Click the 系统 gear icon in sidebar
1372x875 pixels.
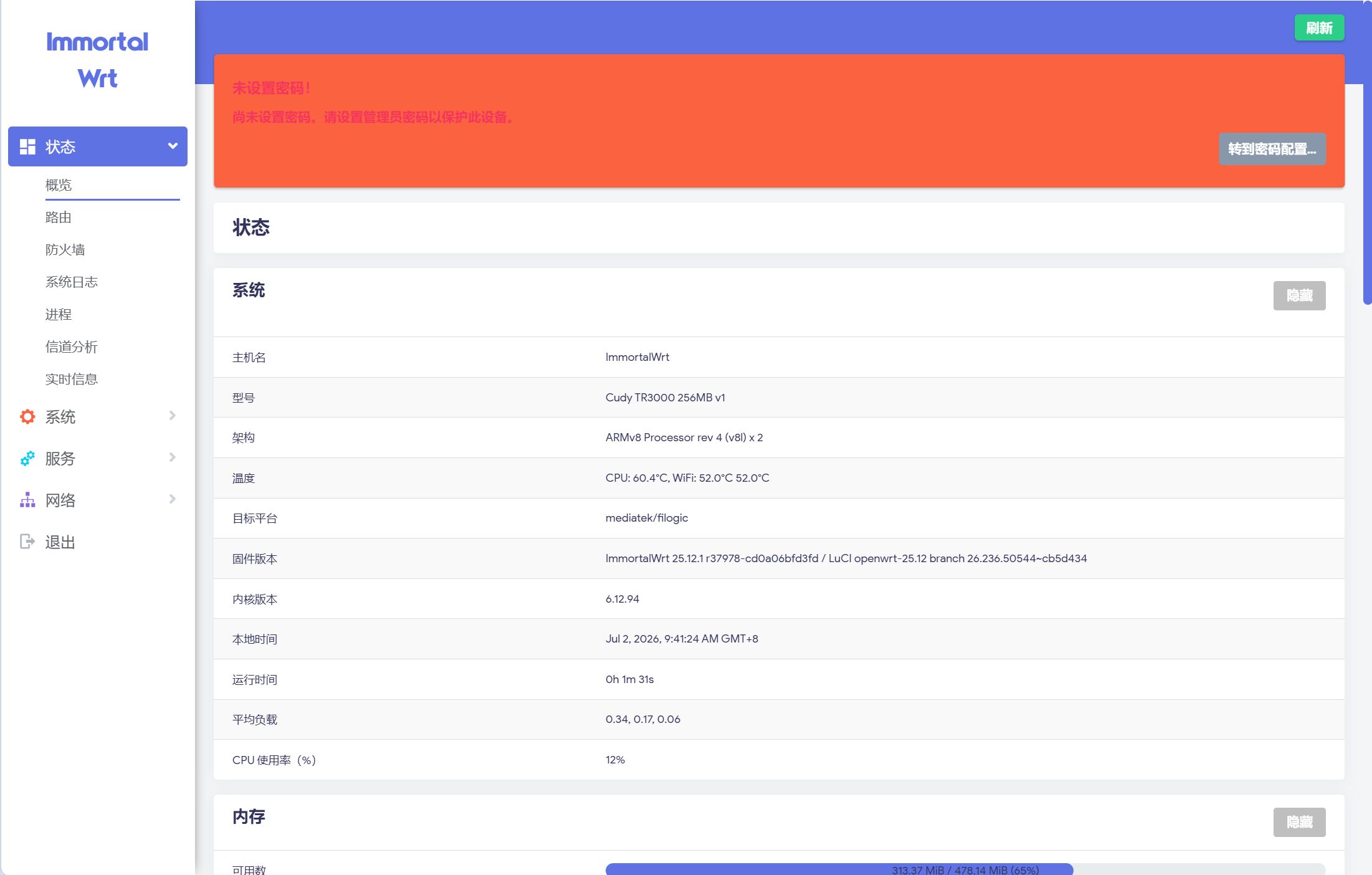(27, 416)
